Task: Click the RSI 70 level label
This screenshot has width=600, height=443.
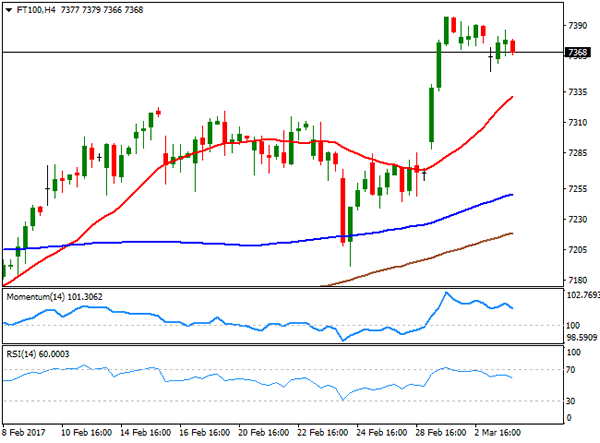Action: [571, 370]
